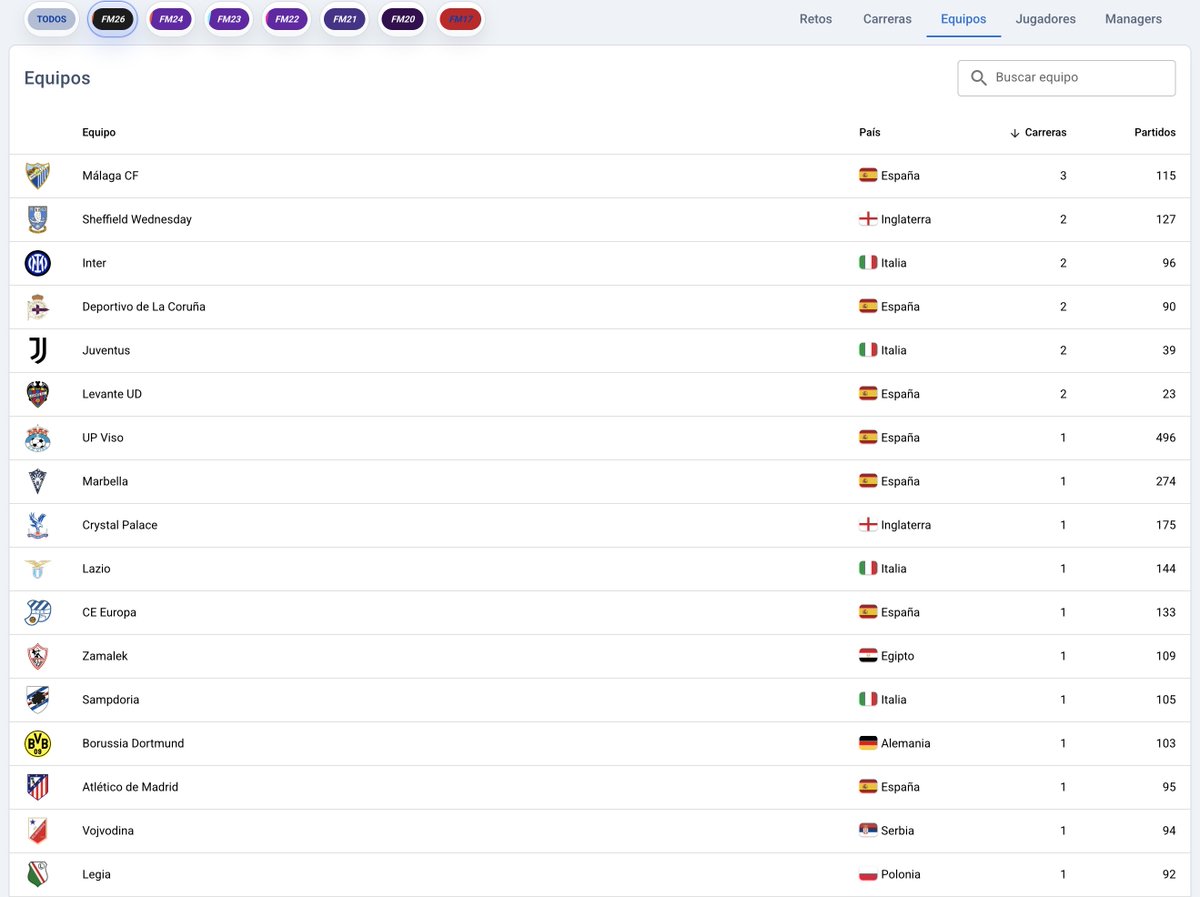Click the Inter club logo

point(38,263)
